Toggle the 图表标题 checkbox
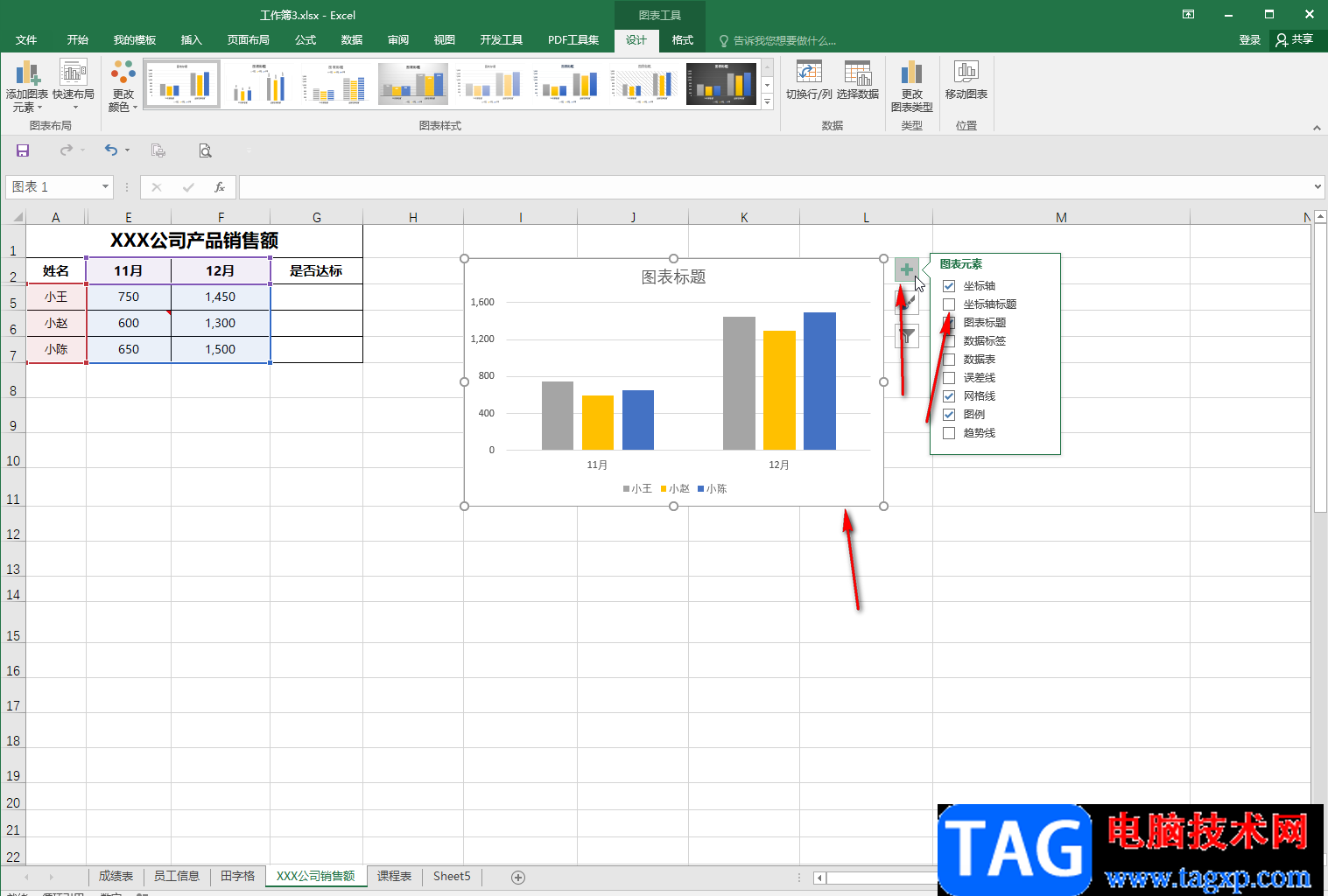 click(x=949, y=323)
